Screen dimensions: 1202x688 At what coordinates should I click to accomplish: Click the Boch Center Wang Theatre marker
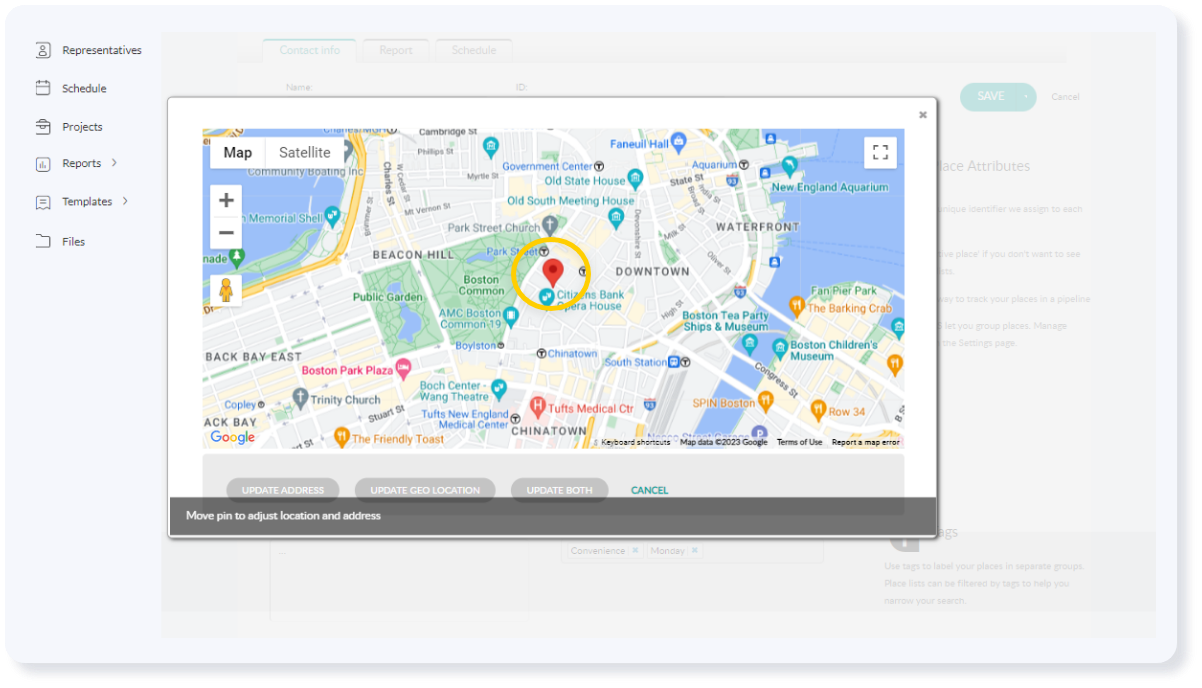click(500, 390)
